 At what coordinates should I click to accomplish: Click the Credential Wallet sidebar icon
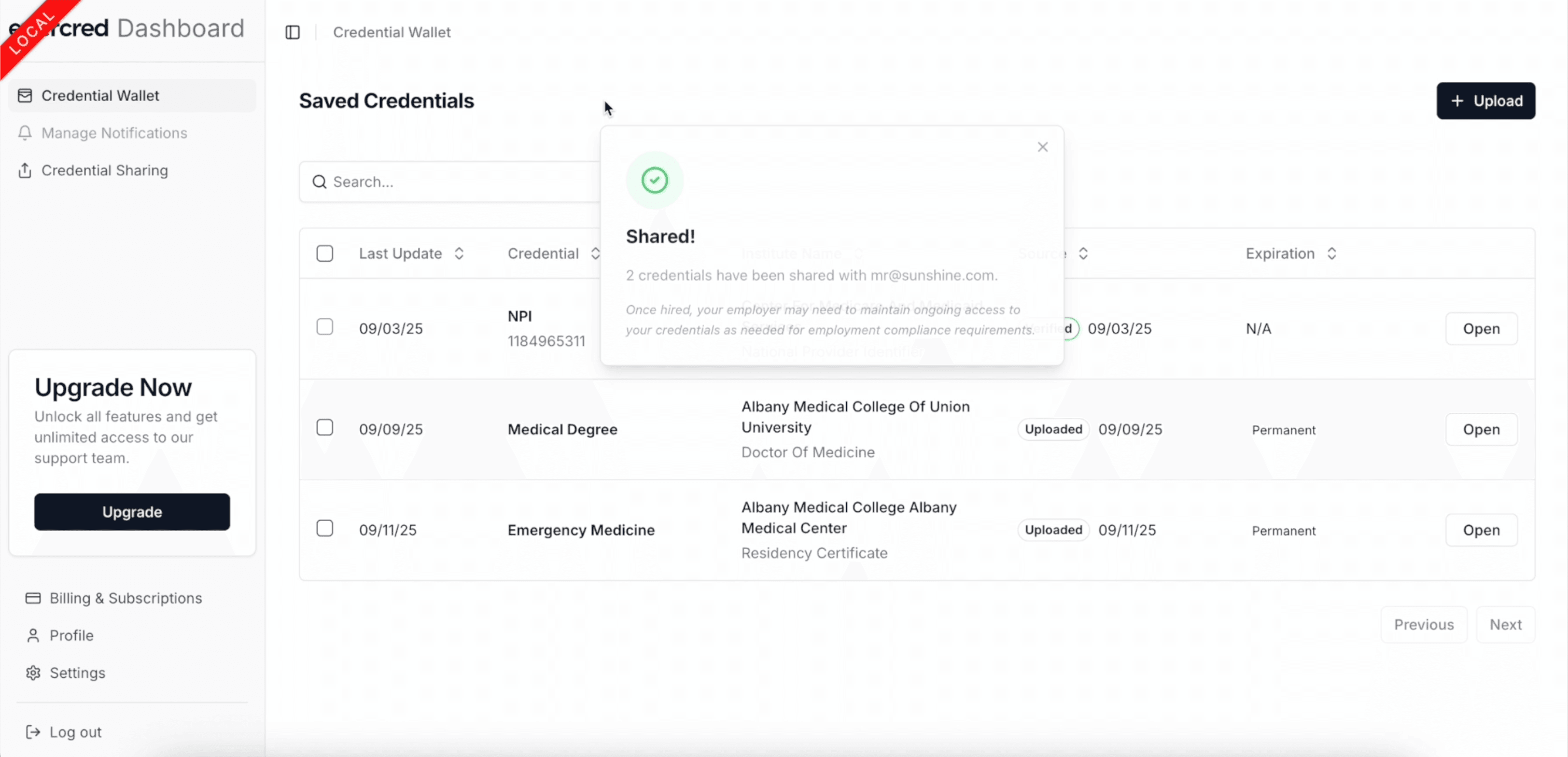tap(25, 95)
